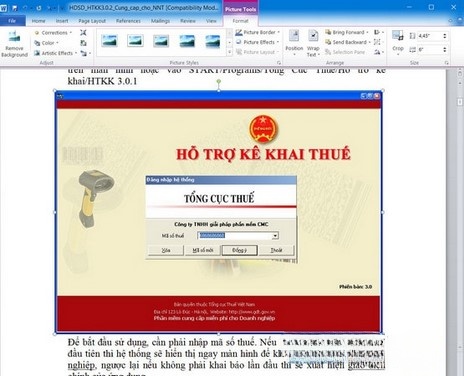Switch to the References tab
Image resolution: width=464 pixels, height=376 pixels.
tap(128, 21)
